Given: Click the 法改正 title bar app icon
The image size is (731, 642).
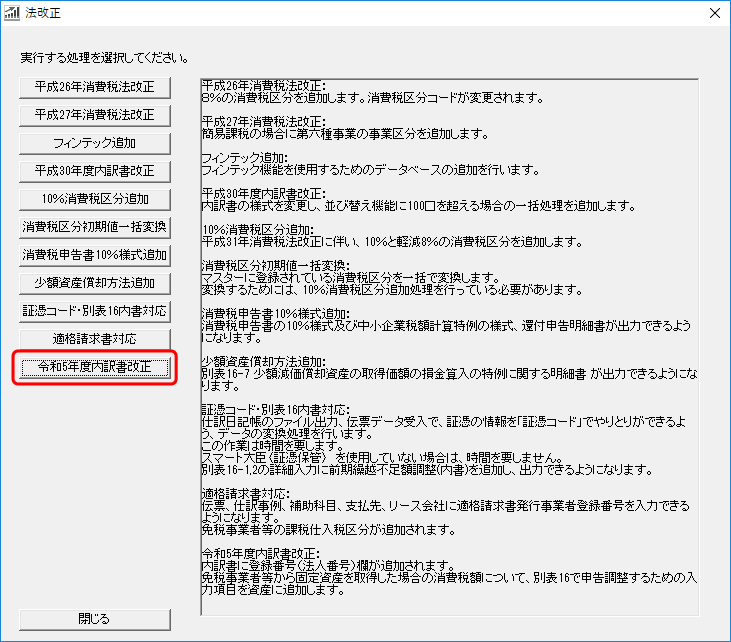Looking at the screenshot, I should [13, 13].
